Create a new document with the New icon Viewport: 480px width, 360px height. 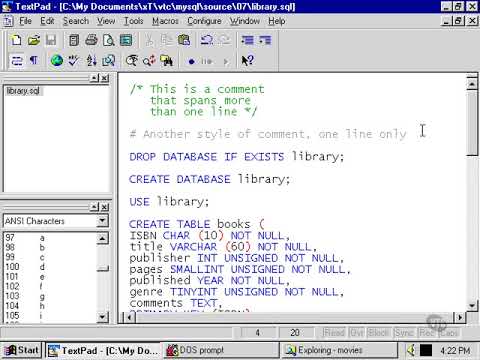[x=16, y=40]
